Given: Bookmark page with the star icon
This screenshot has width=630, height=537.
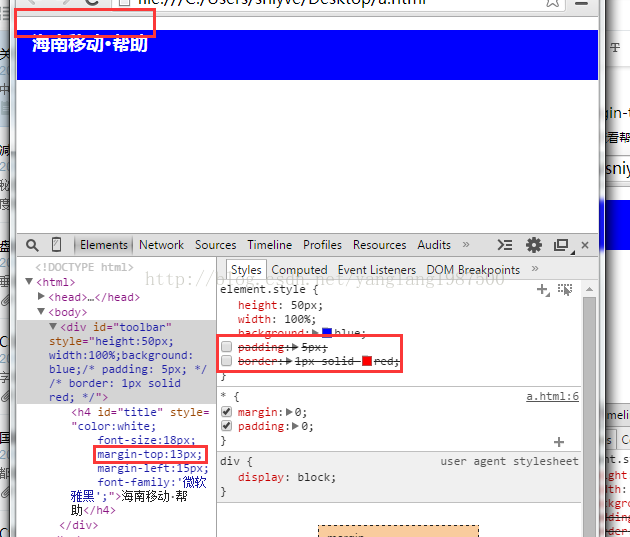Looking at the screenshot, I should [x=552, y=3].
